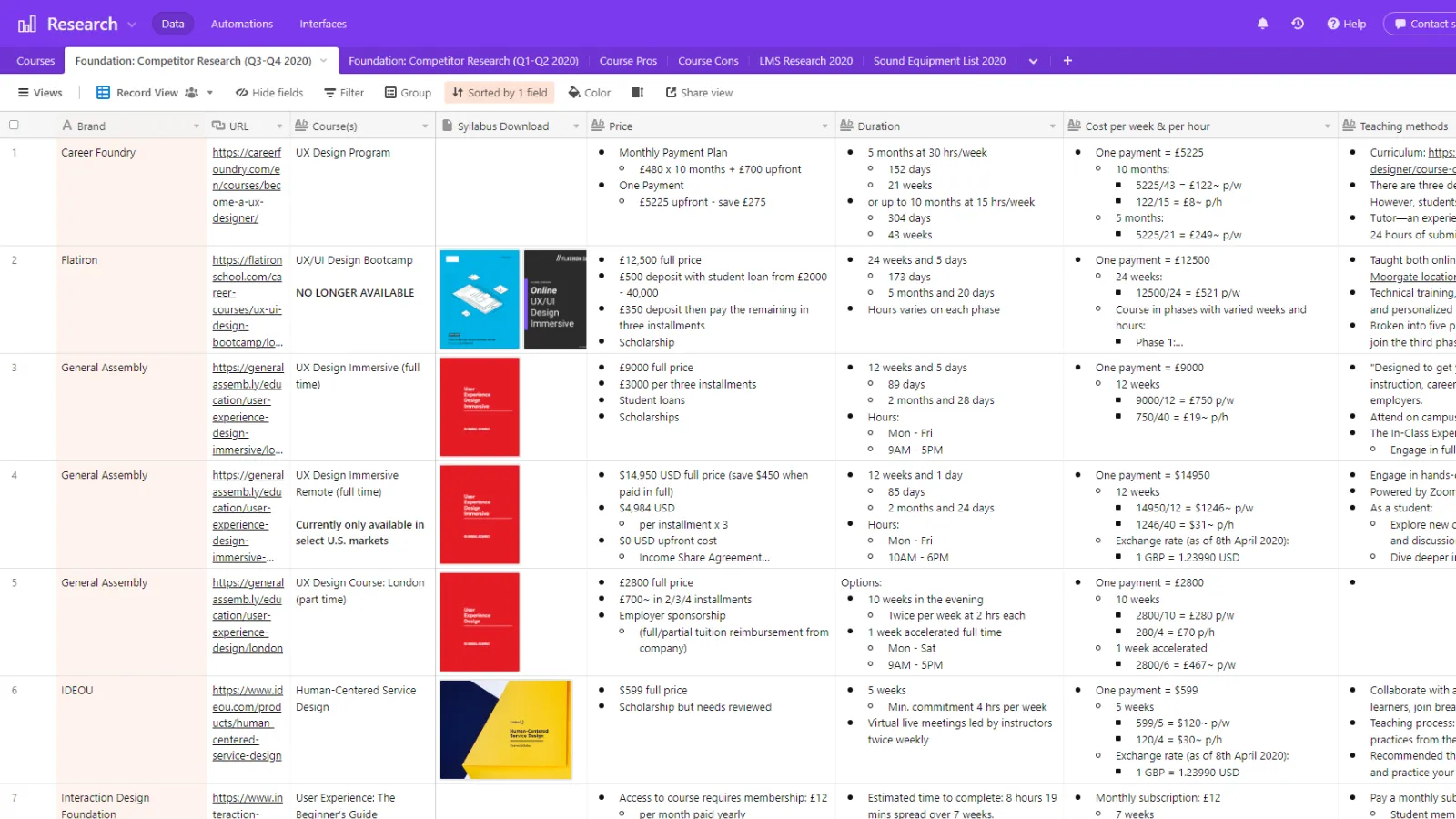1456x819 pixels.
Task: Expand the list of all tables chevron
Action: [x=1033, y=61]
